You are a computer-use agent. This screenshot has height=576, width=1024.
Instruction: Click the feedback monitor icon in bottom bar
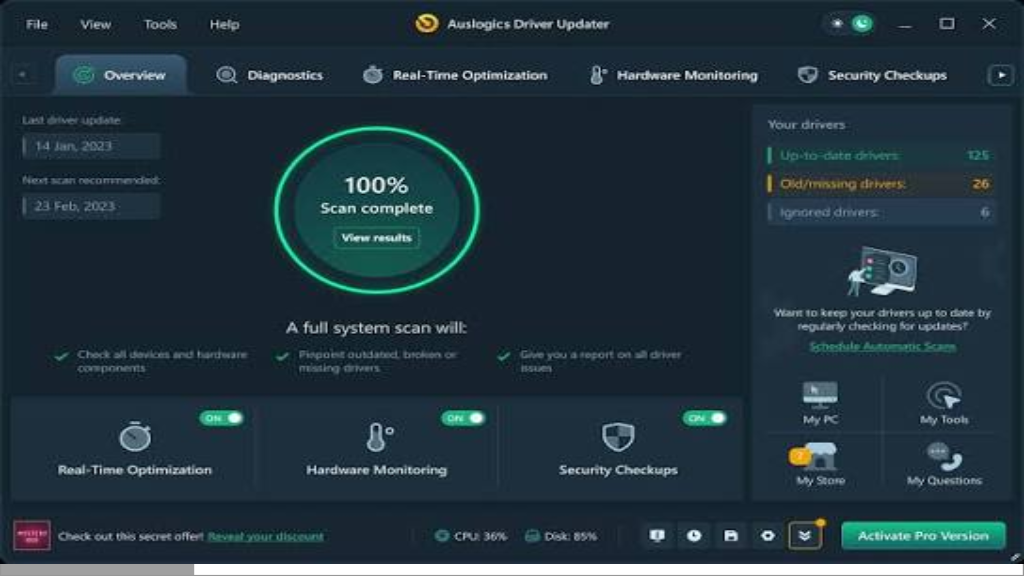click(x=657, y=536)
